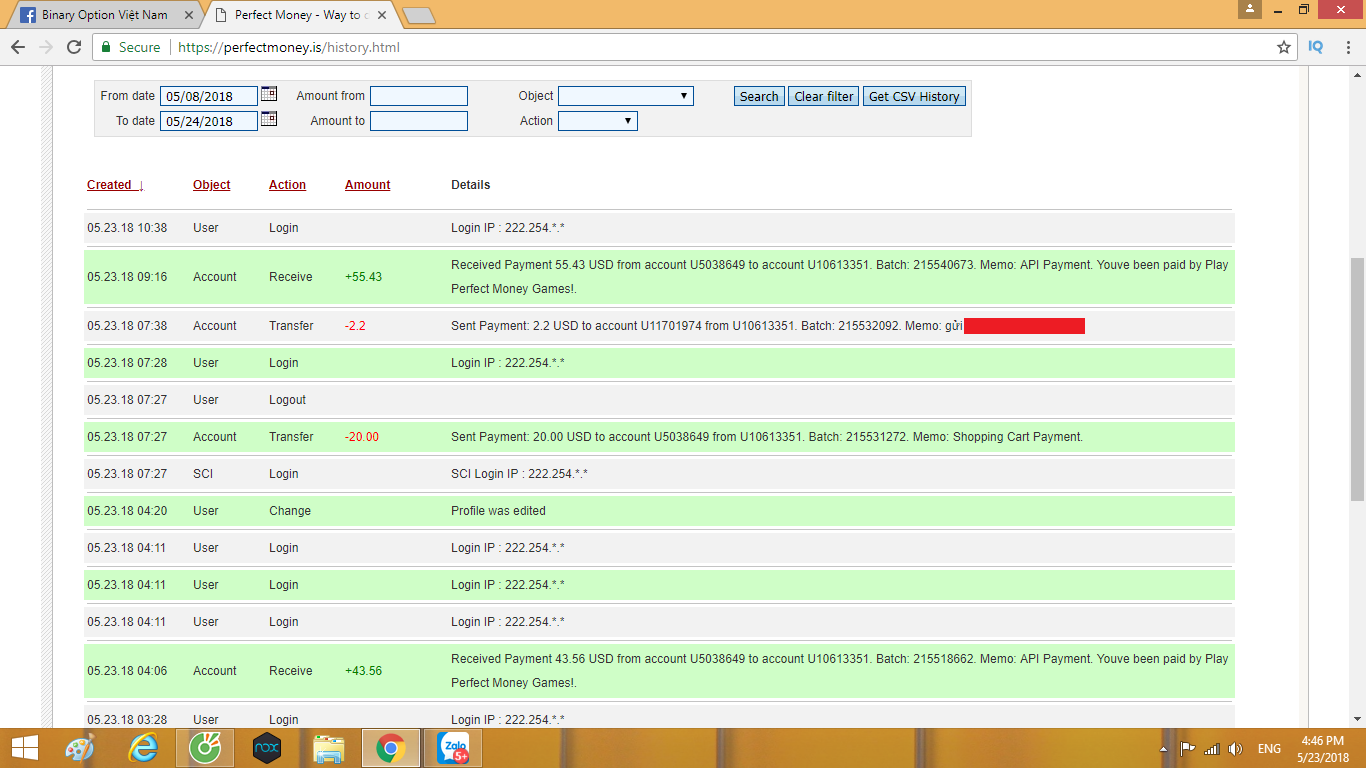Sort the history by Action column

(287, 185)
